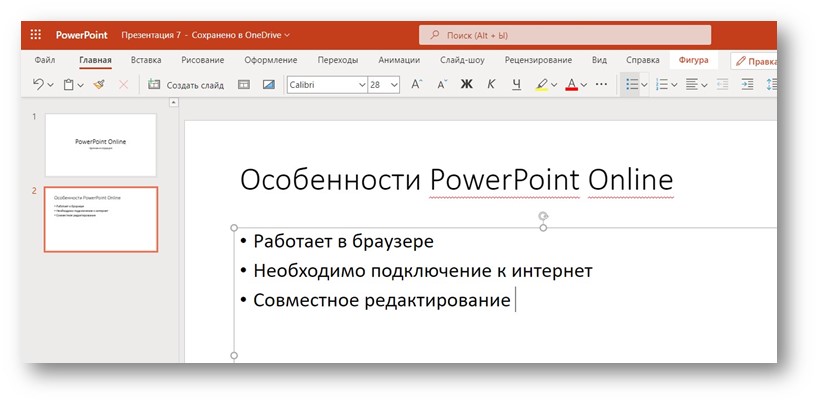The image size is (819, 405).
Task: Expand the numbering style dropdown arrow
Action: tap(674, 85)
